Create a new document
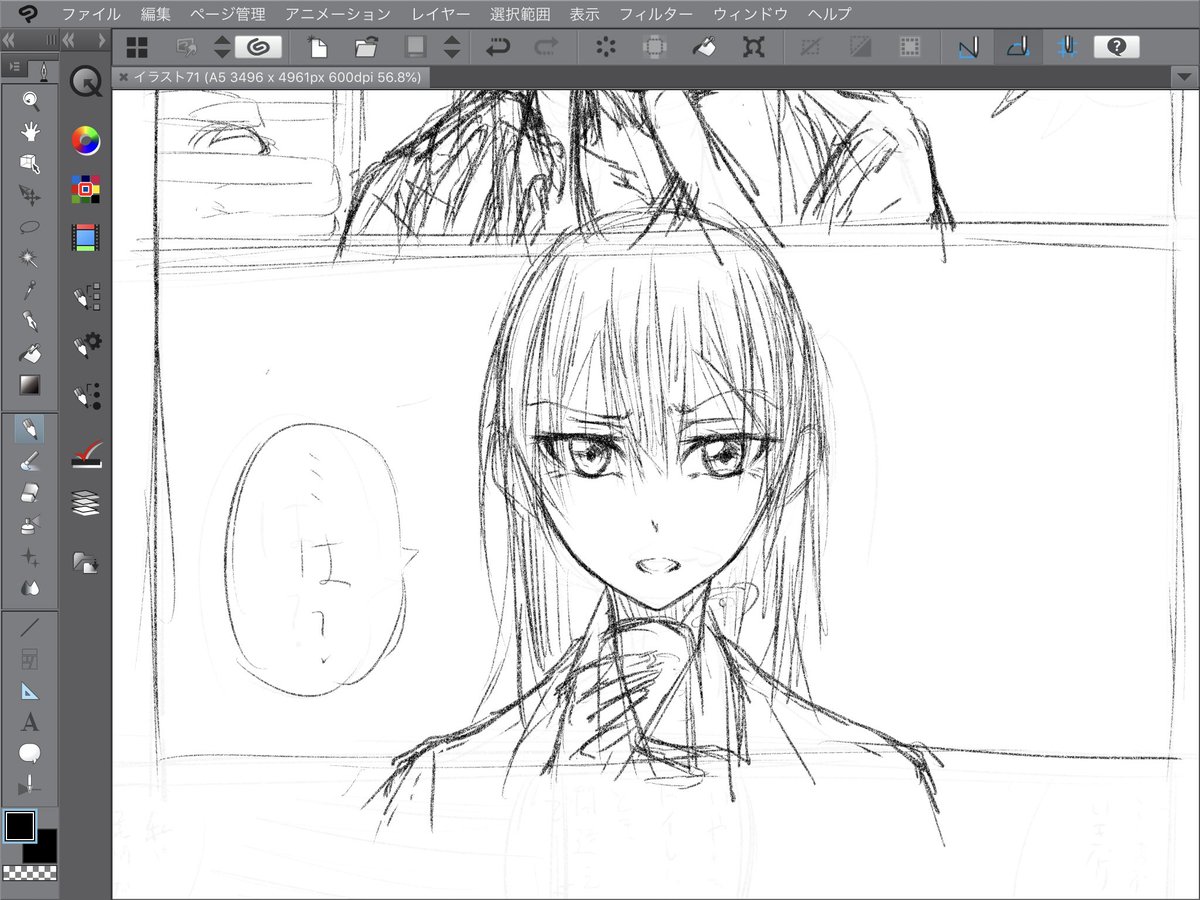This screenshot has height=900, width=1200. [317, 47]
